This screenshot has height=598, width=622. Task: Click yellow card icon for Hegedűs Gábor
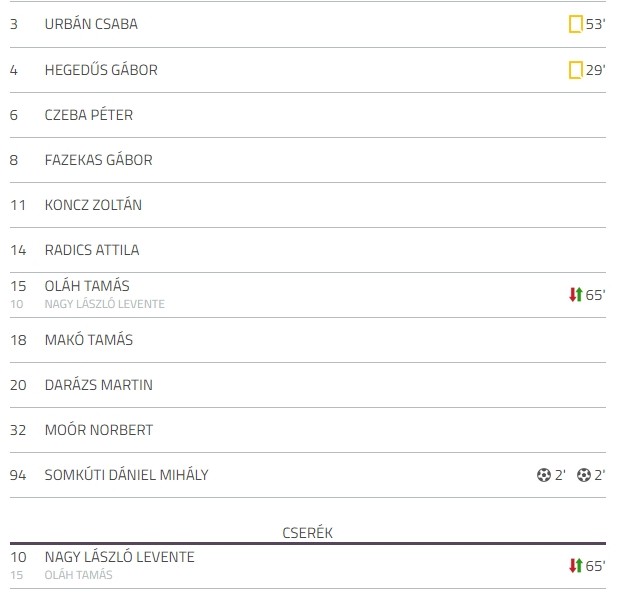pyautogui.click(x=576, y=70)
